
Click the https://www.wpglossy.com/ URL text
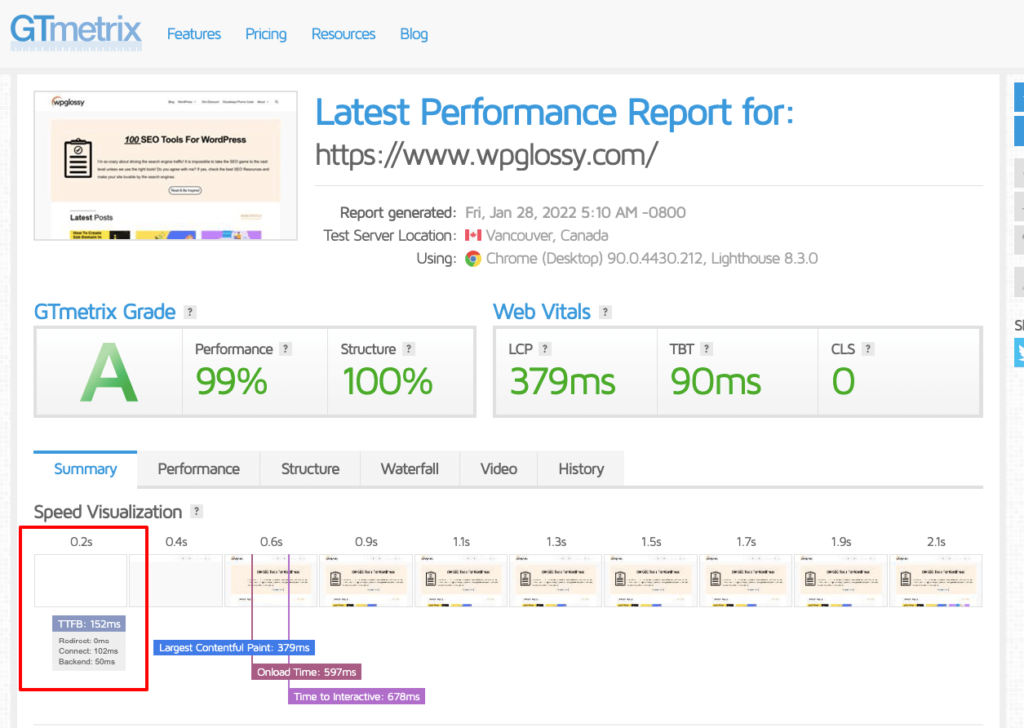(x=487, y=155)
